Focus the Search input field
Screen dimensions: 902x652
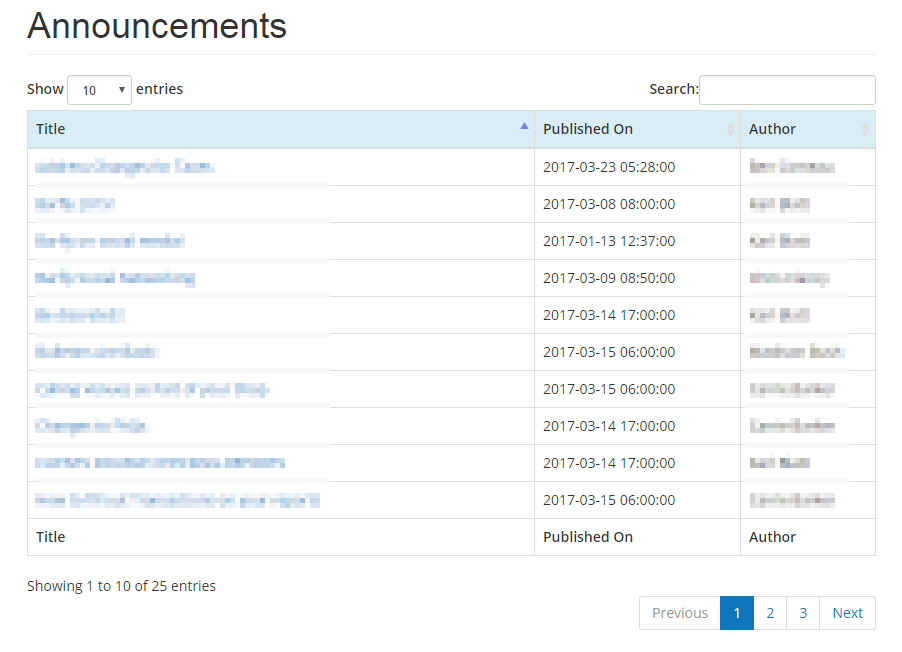787,90
